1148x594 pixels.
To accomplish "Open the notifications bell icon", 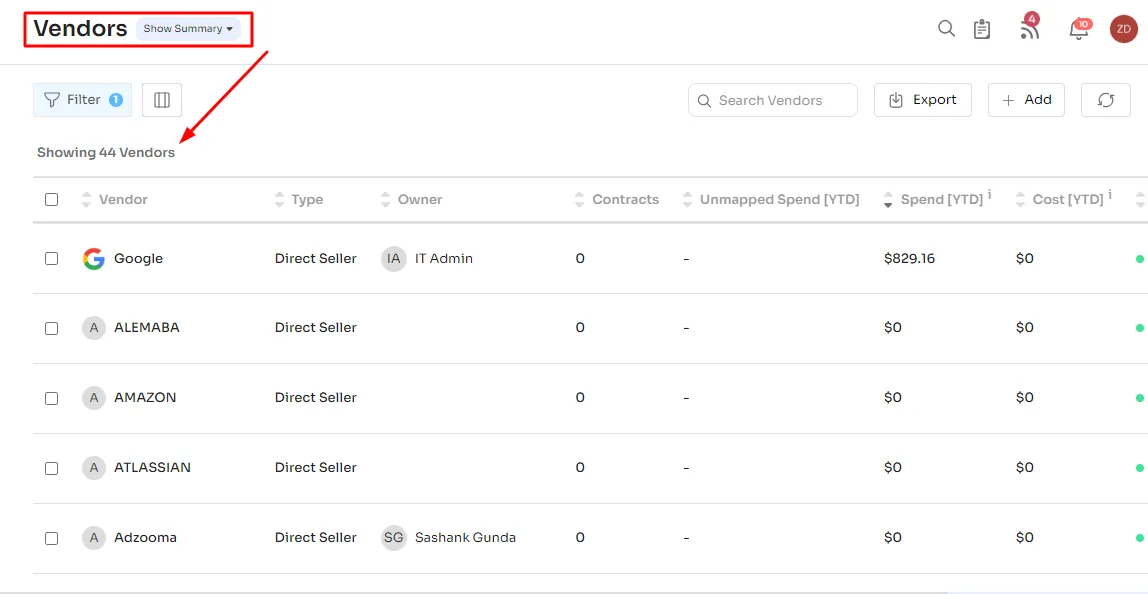I will coord(1079,29).
